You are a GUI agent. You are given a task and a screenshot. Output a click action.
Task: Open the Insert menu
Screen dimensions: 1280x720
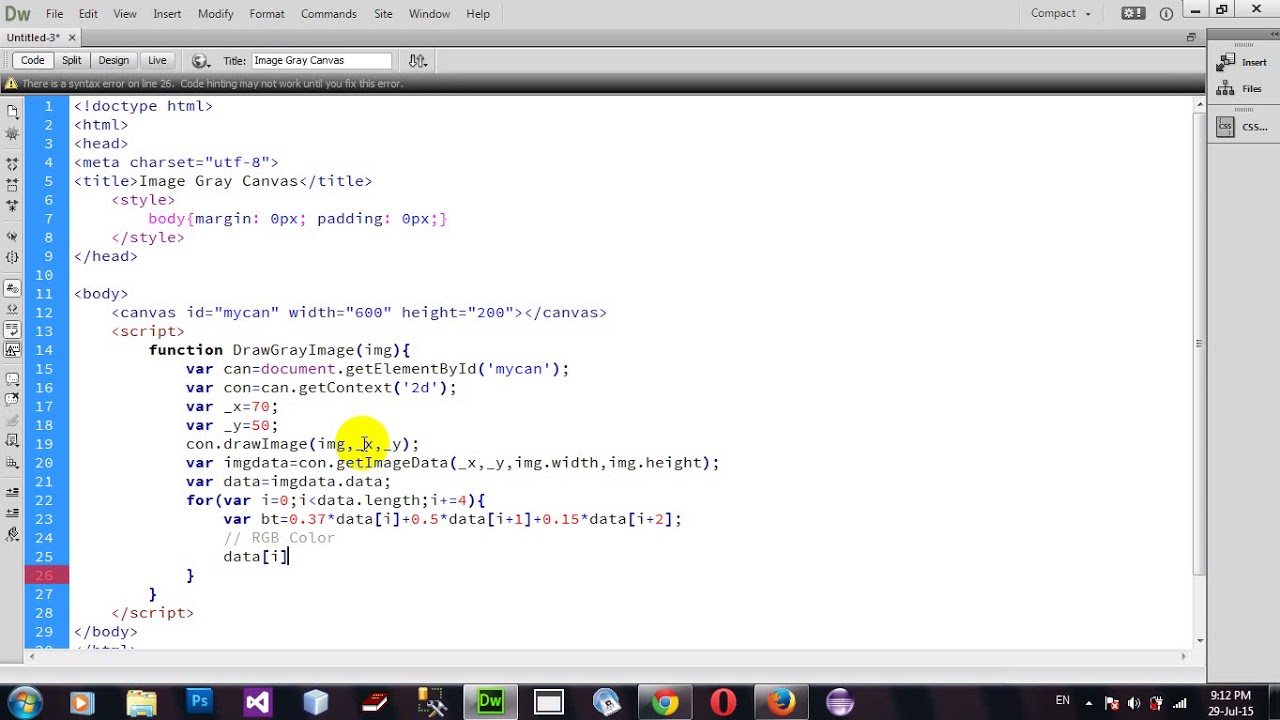point(167,14)
